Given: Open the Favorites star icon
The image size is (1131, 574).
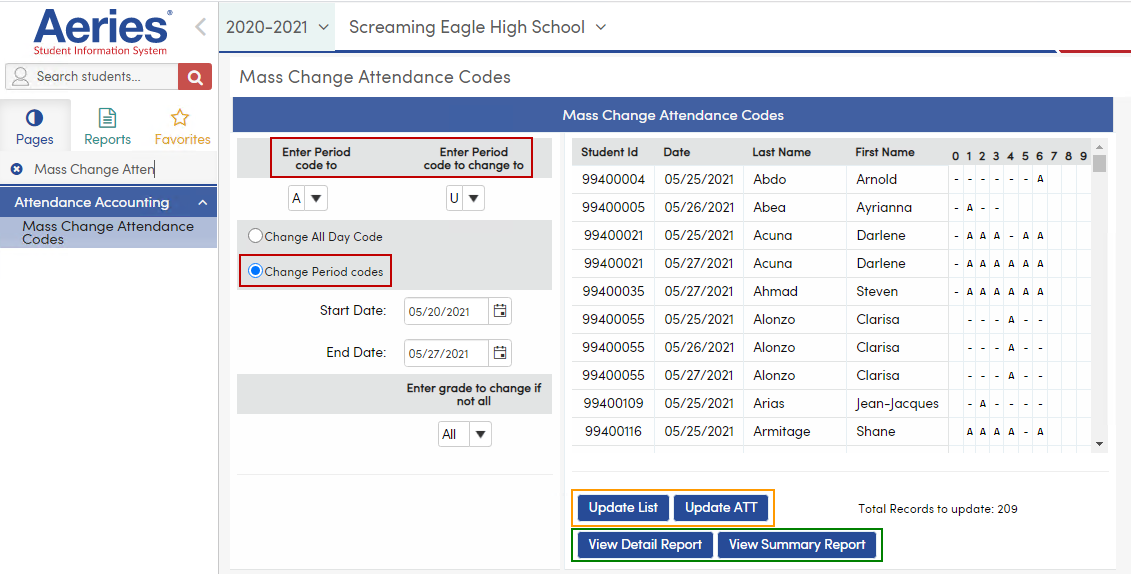Looking at the screenshot, I should [180, 118].
